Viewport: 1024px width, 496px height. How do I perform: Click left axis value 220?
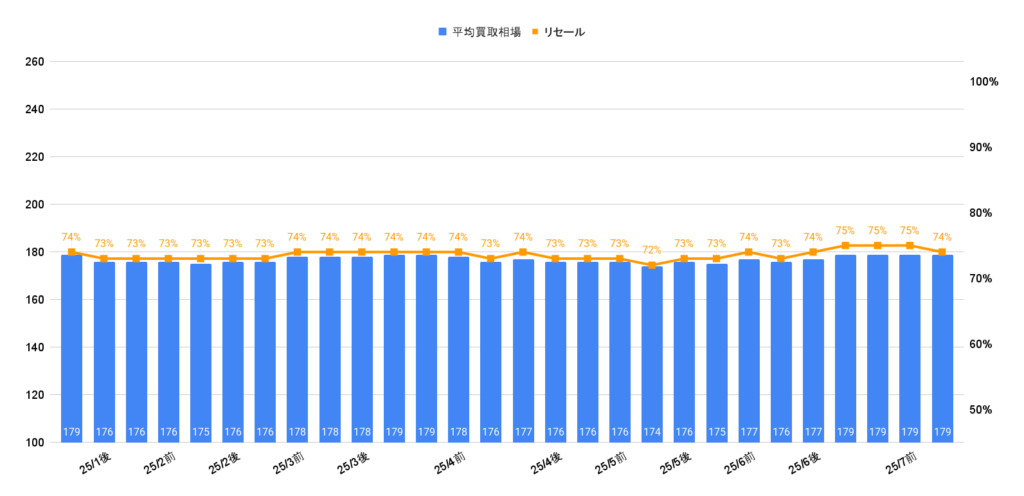pos(35,157)
